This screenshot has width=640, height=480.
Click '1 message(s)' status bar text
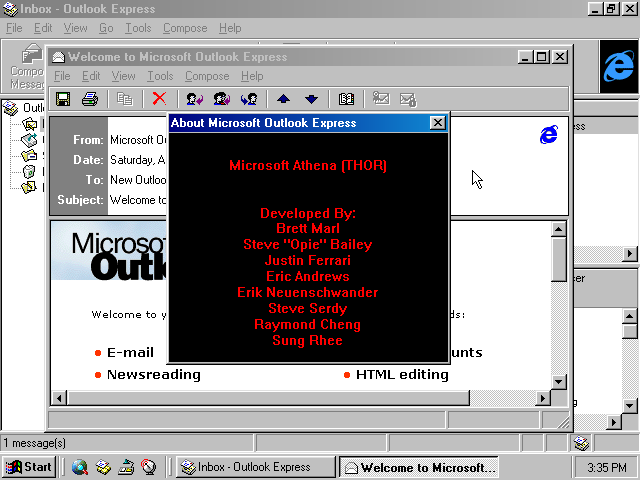(x=35, y=443)
